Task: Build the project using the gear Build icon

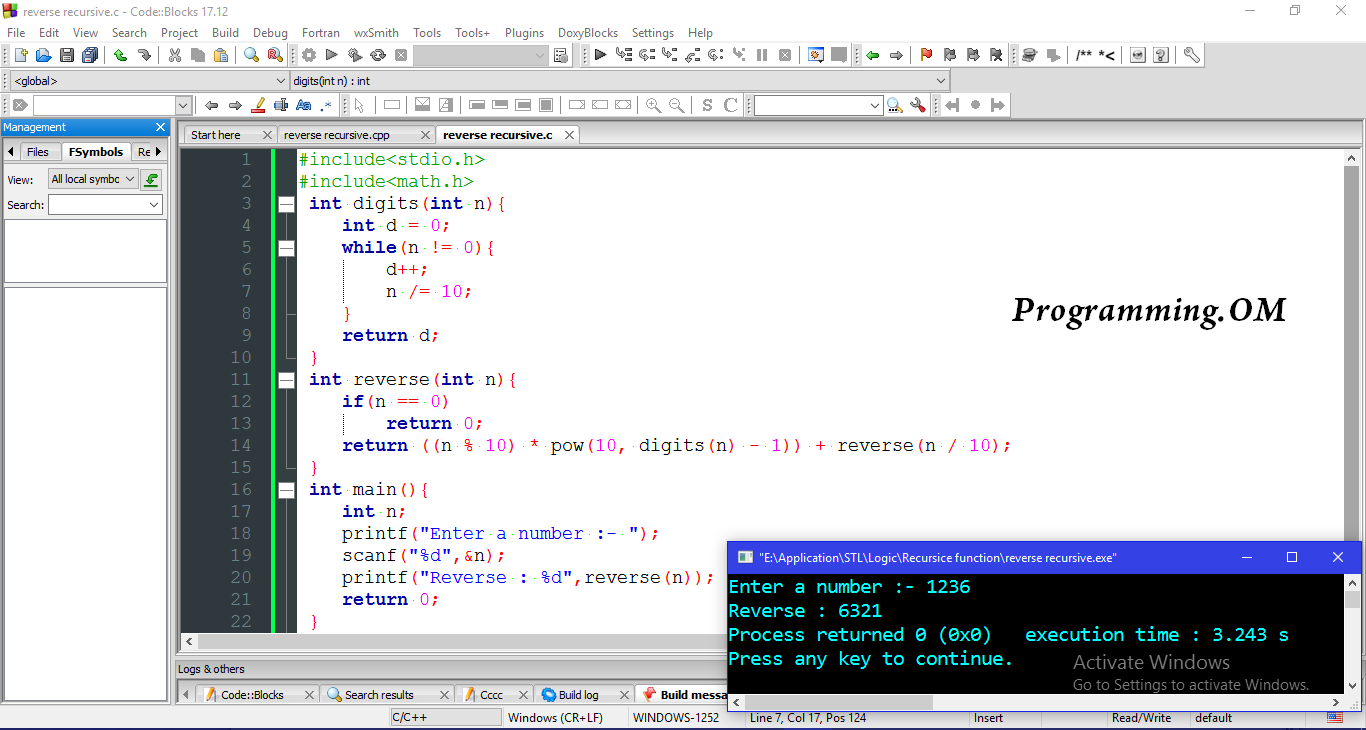Action: (310, 55)
